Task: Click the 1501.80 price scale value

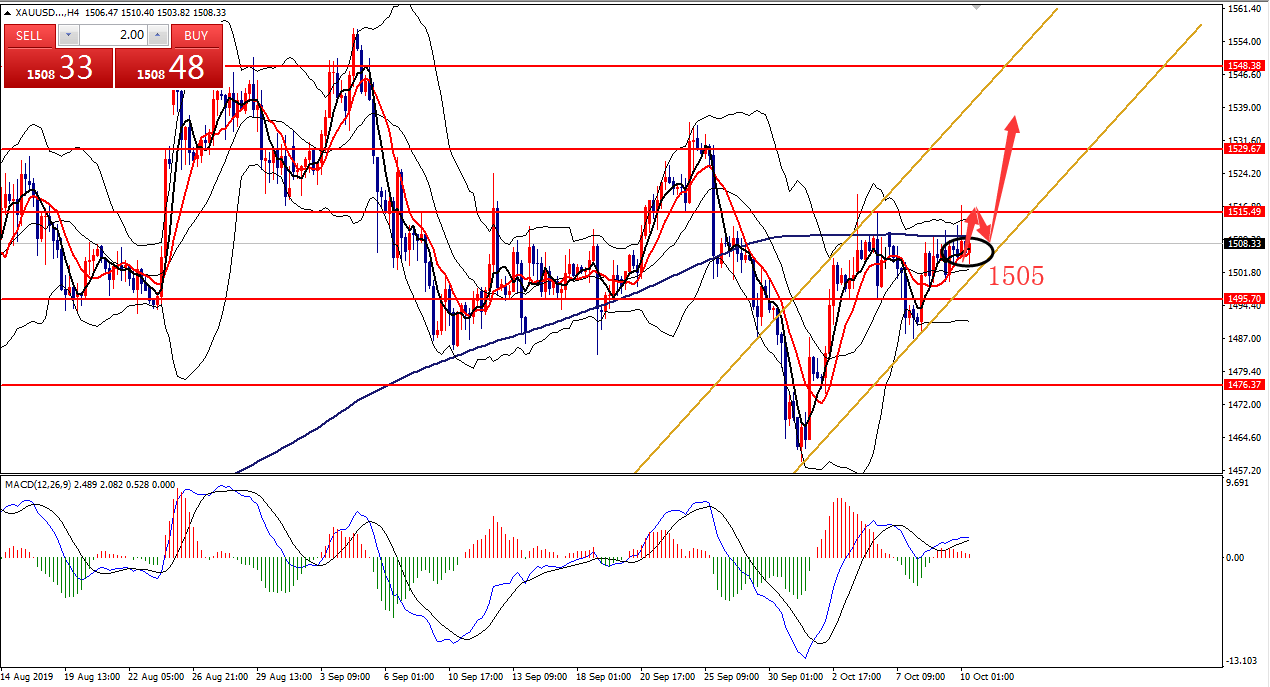Action: (x=1245, y=272)
